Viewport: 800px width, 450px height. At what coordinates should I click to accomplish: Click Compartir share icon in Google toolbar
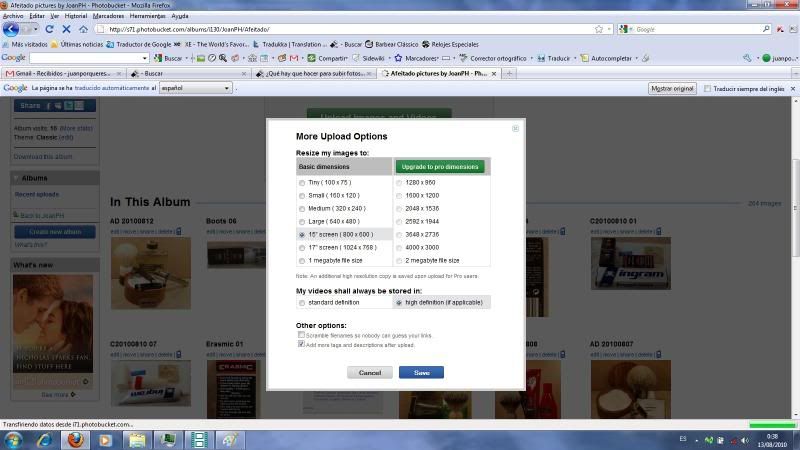tap(327, 58)
